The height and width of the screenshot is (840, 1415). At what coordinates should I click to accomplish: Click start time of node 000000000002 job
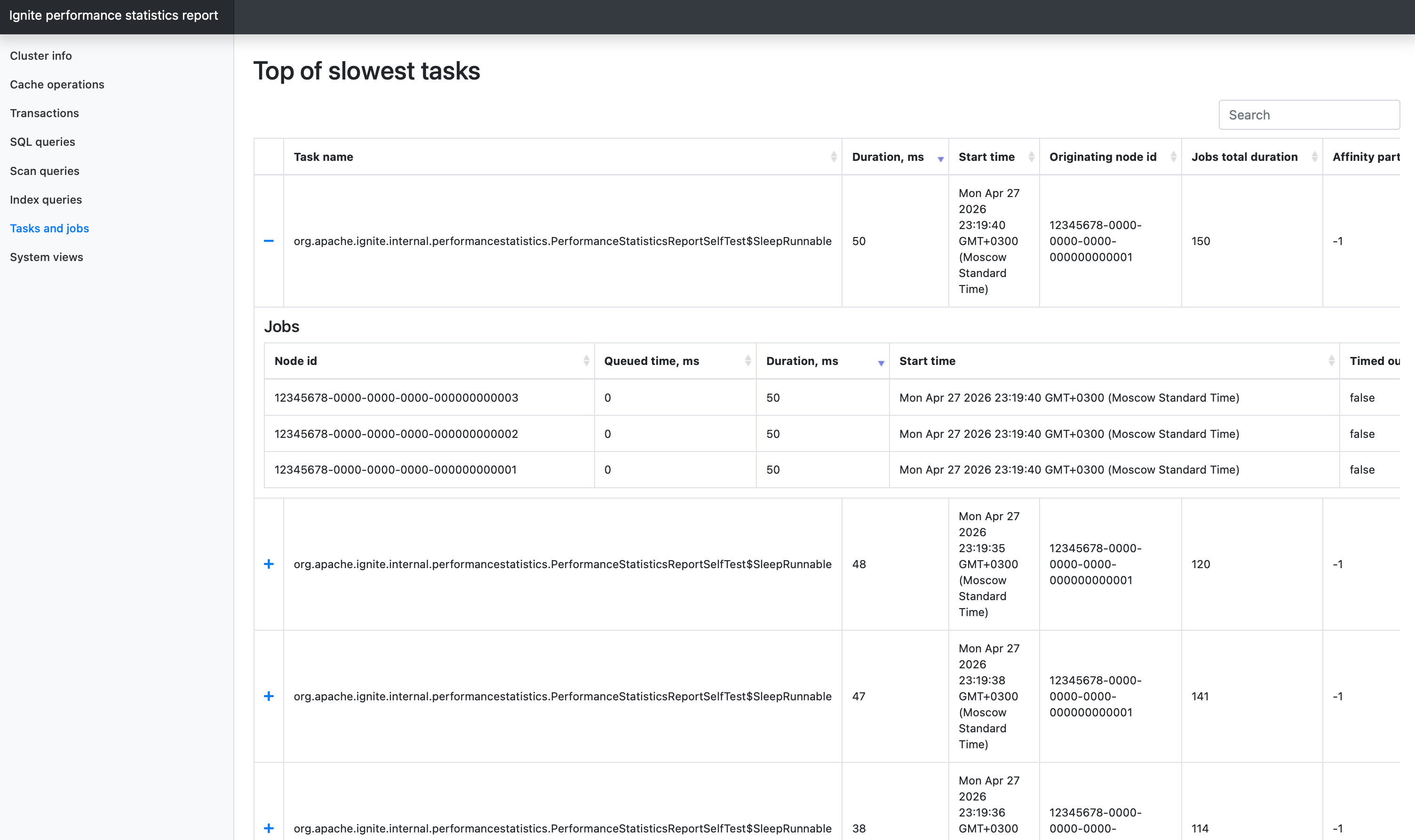(x=1069, y=434)
